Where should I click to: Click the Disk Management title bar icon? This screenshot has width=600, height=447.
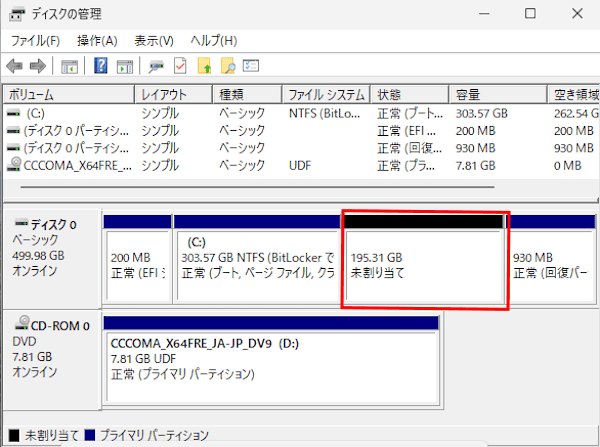tap(17, 15)
